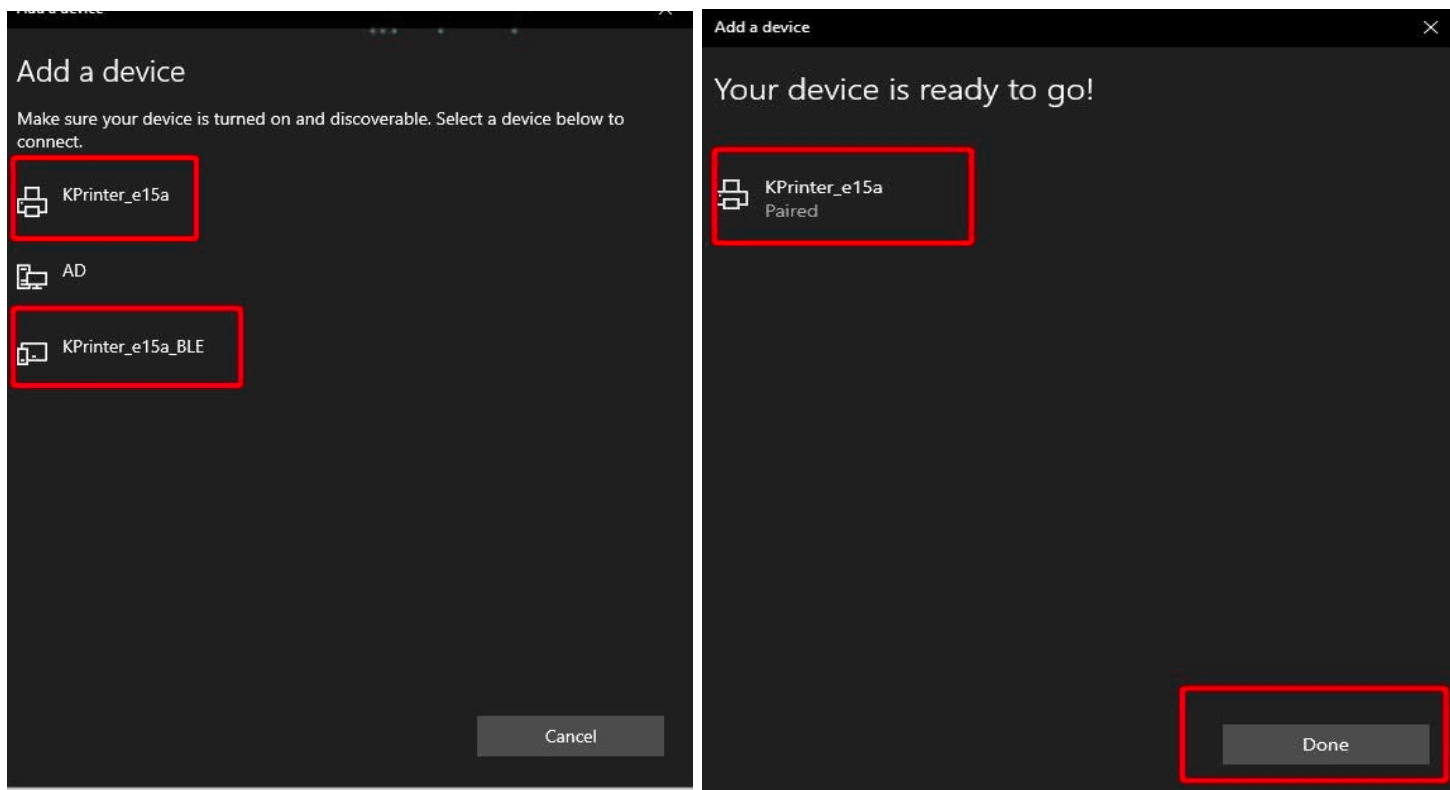
Task: Click 'Your device is ready to go!' heading
Action: click(904, 90)
